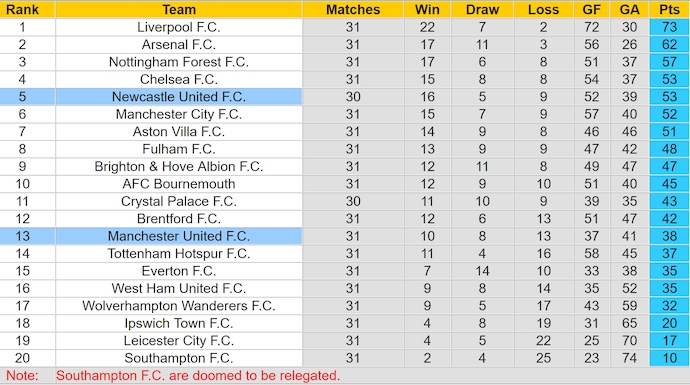Image resolution: width=690 pixels, height=385 pixels.
Task: Select the Liverpool F.C. team cell
Action: coord(179,27)
